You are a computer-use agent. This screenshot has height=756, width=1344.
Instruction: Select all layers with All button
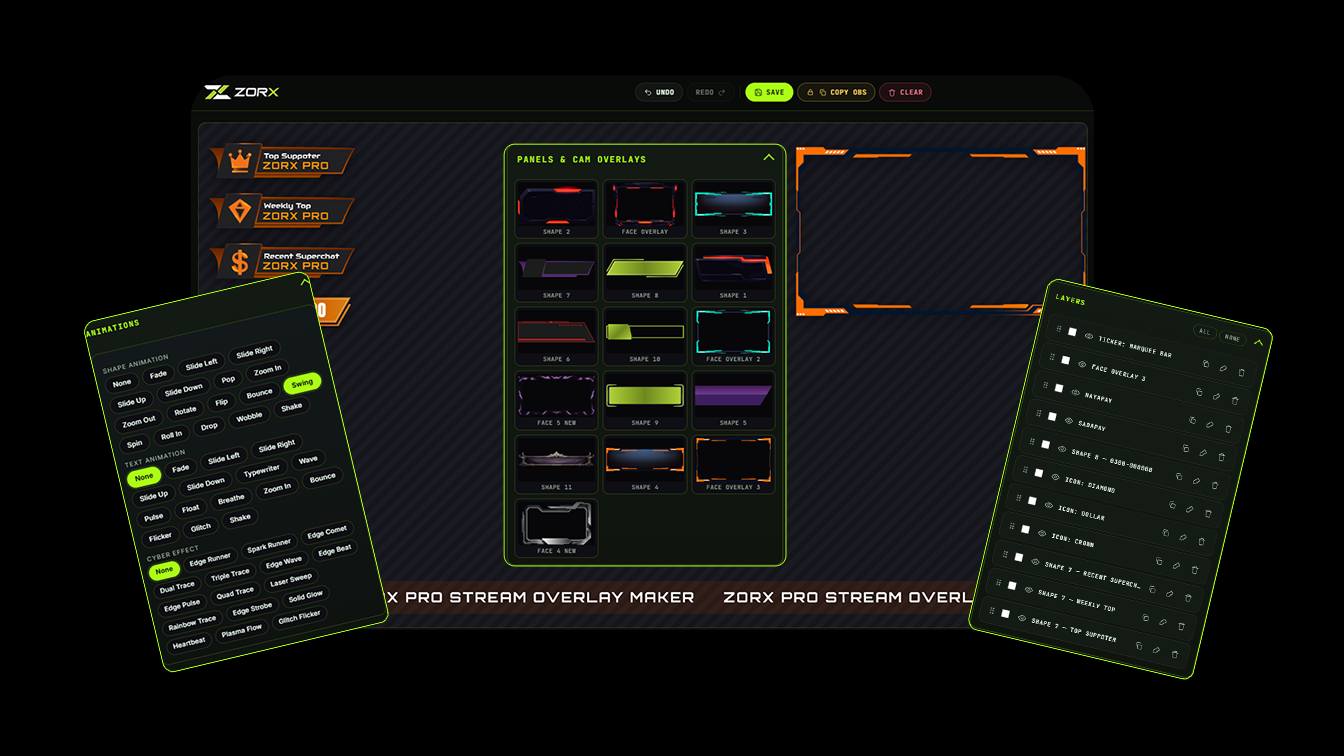tap(1204, 331)
